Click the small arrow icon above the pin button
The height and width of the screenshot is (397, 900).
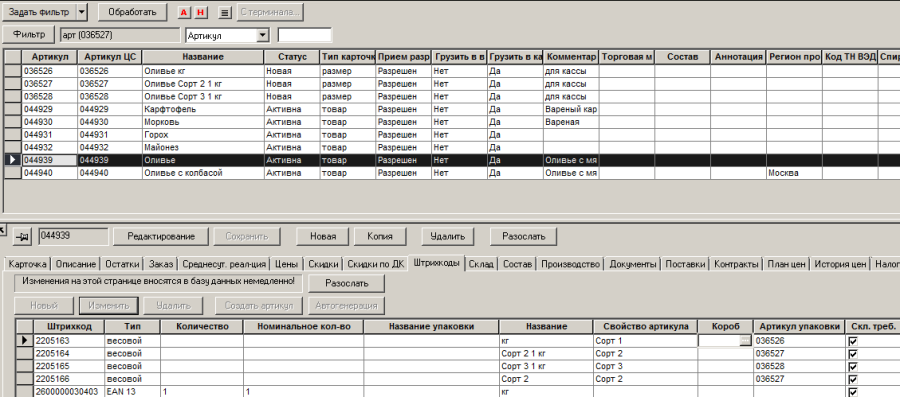tap(2, 229)
